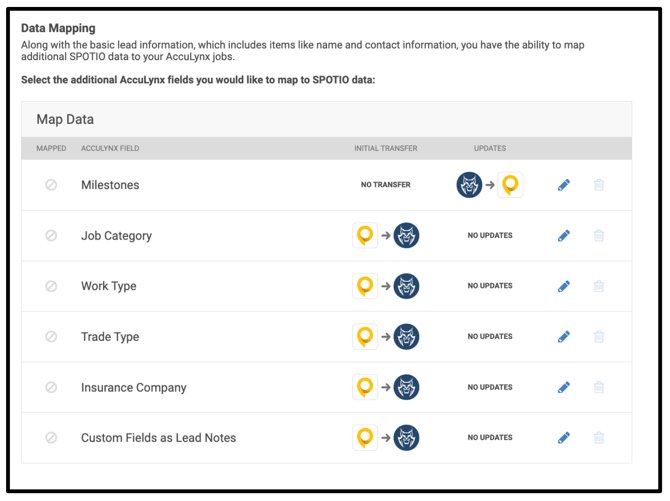Click AccuLynx logo in Job Category row
Image resolution: width=670 pixels, height=501 pixels.
[406, 236]
